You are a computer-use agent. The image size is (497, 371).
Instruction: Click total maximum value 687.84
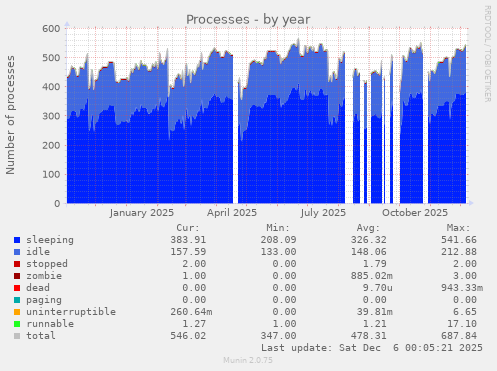[x=459, y=336]
